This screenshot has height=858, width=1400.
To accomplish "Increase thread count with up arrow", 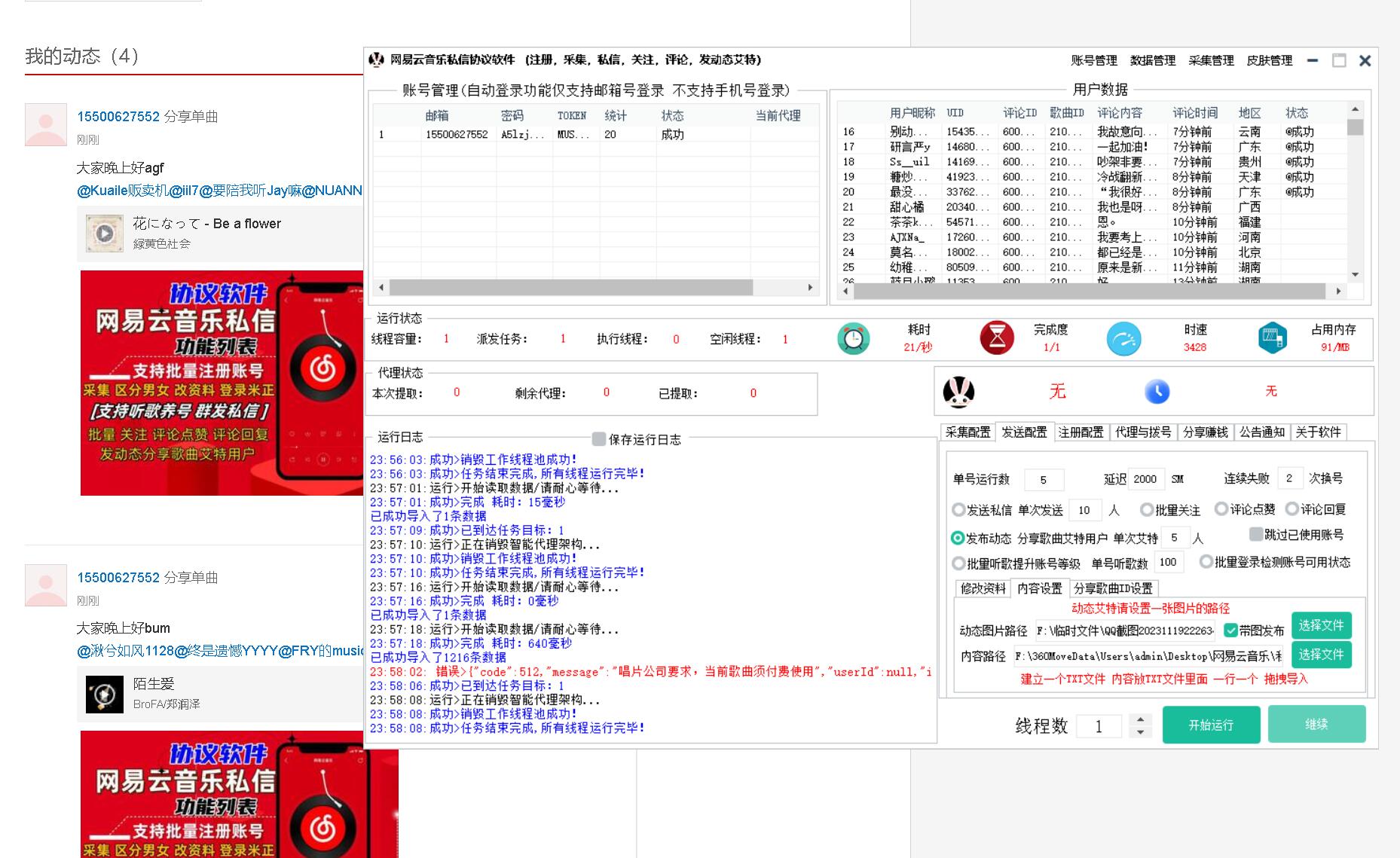I will pos(1140,719).
